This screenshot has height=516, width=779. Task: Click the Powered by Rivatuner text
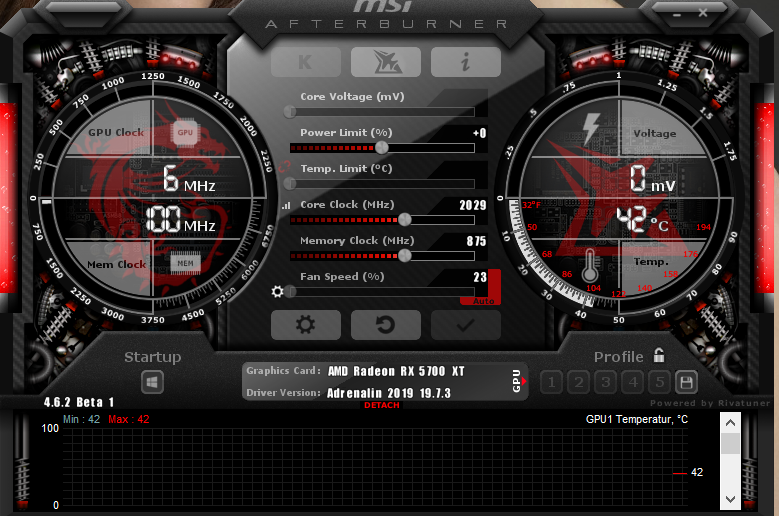coord(709,403)
